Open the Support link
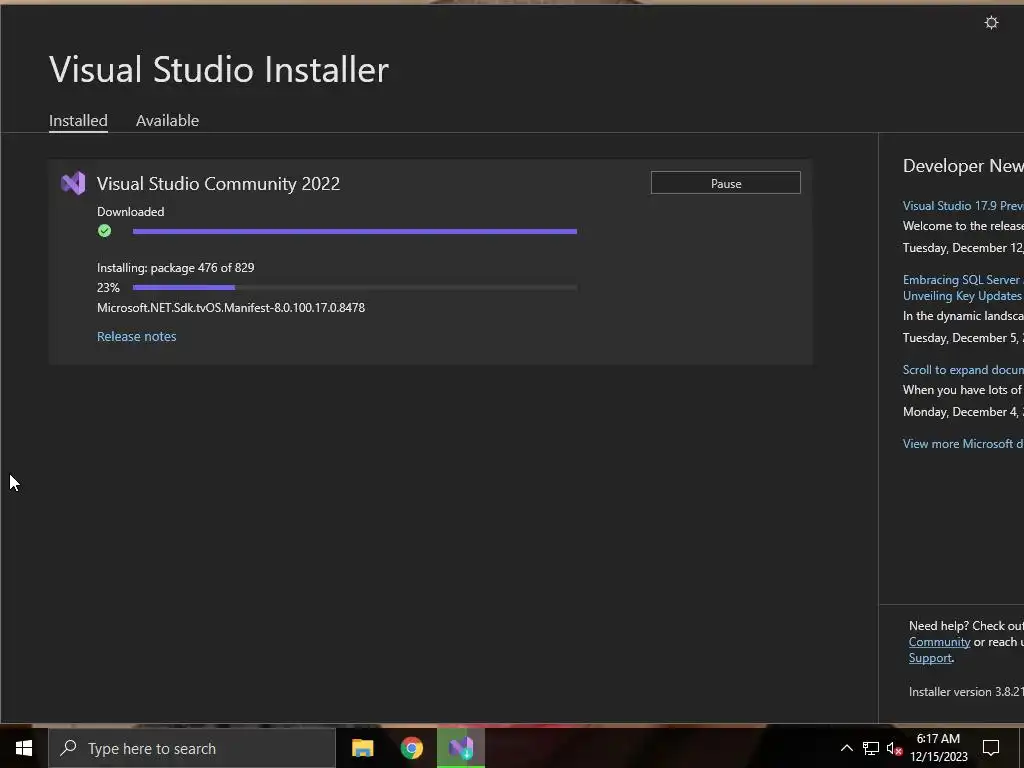This screenshot has width=1024, height=768. coord(930,658)
